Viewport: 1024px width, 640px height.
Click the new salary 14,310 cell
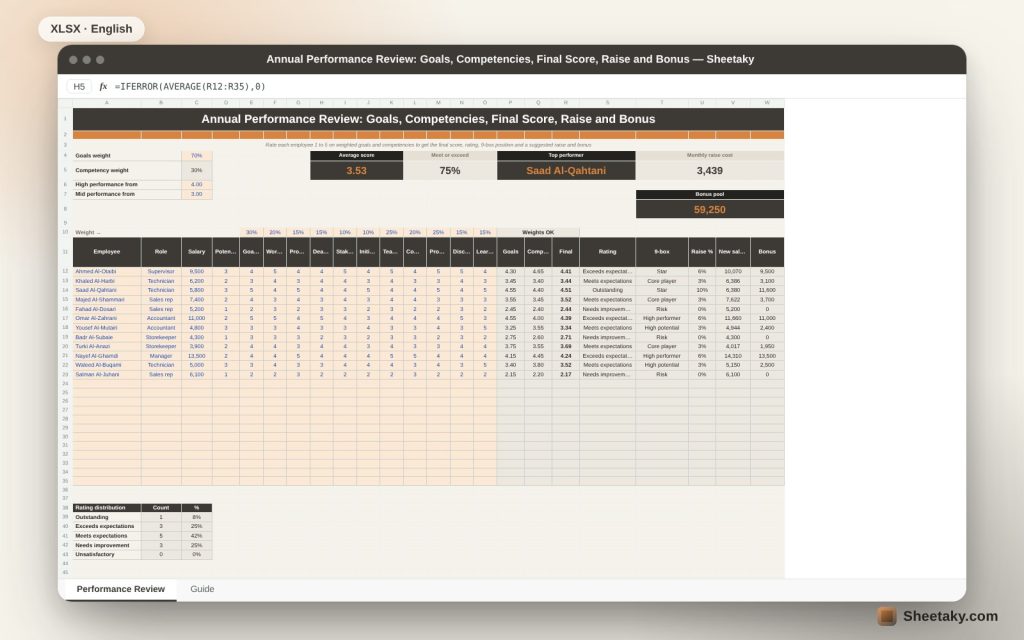point(733,356)
